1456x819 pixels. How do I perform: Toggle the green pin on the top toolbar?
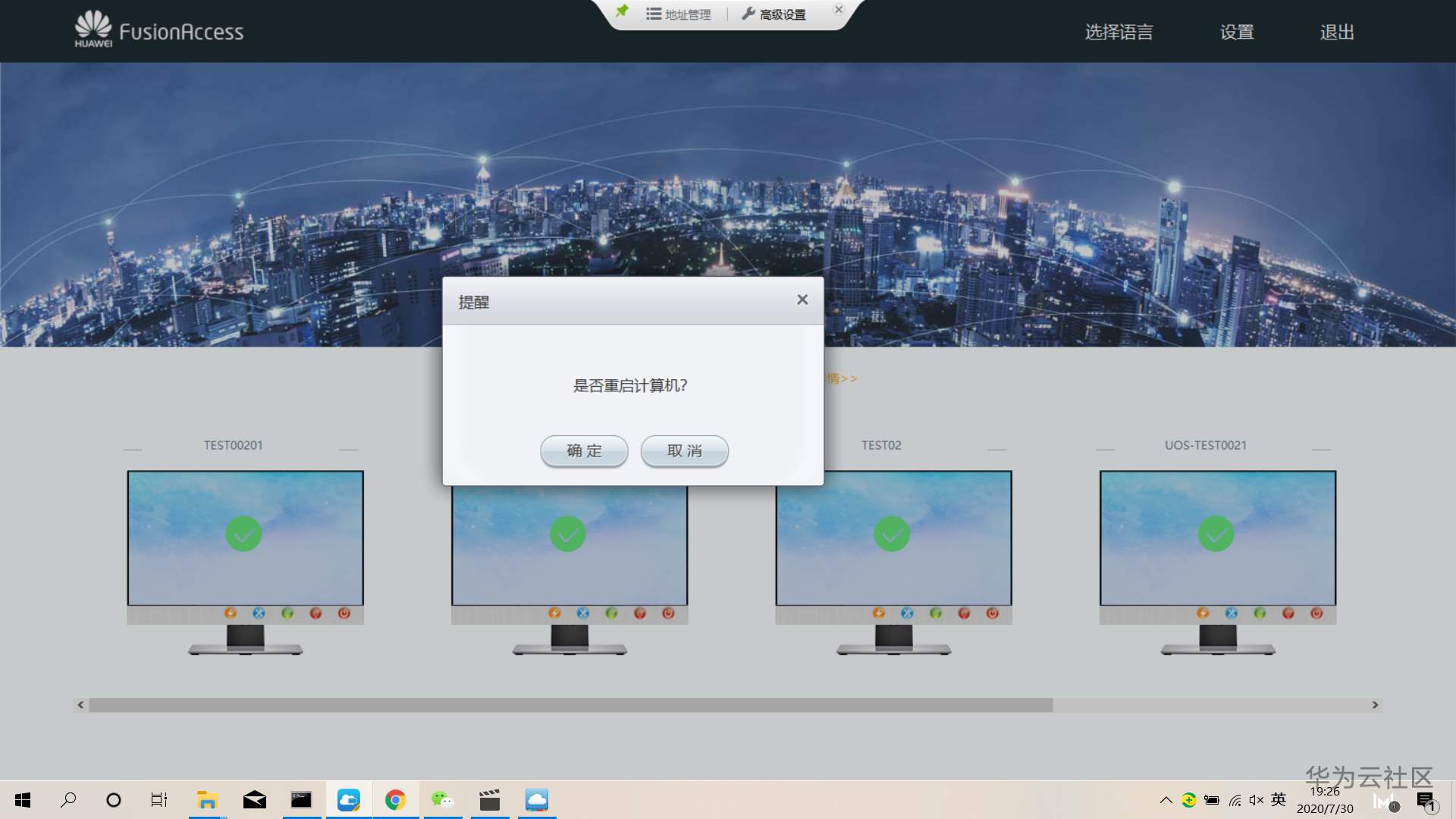(622, 11)
